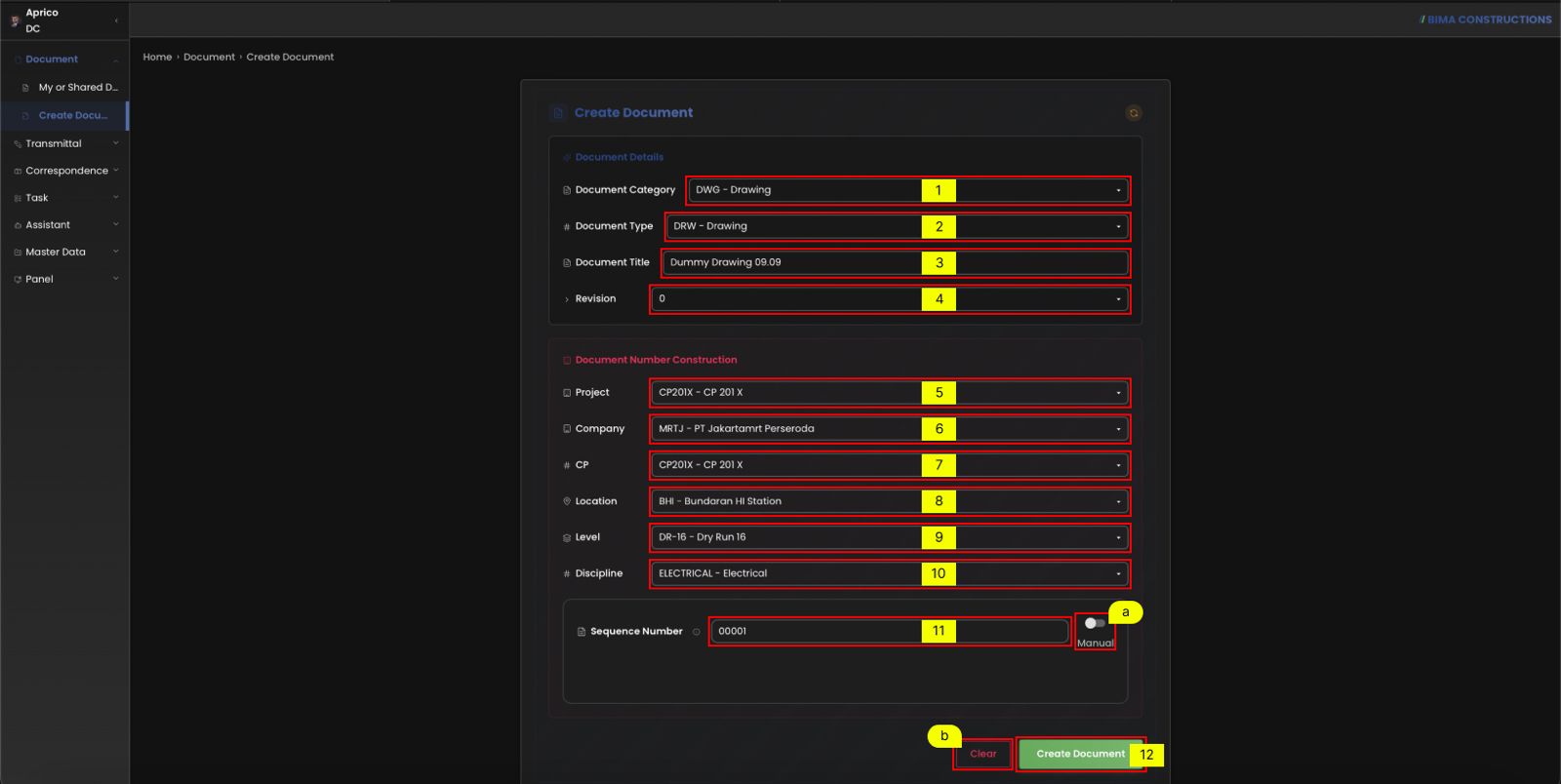This screenshot has height=784, width=1561.
Task: Click the Clear button
Action: click(982, 754)
